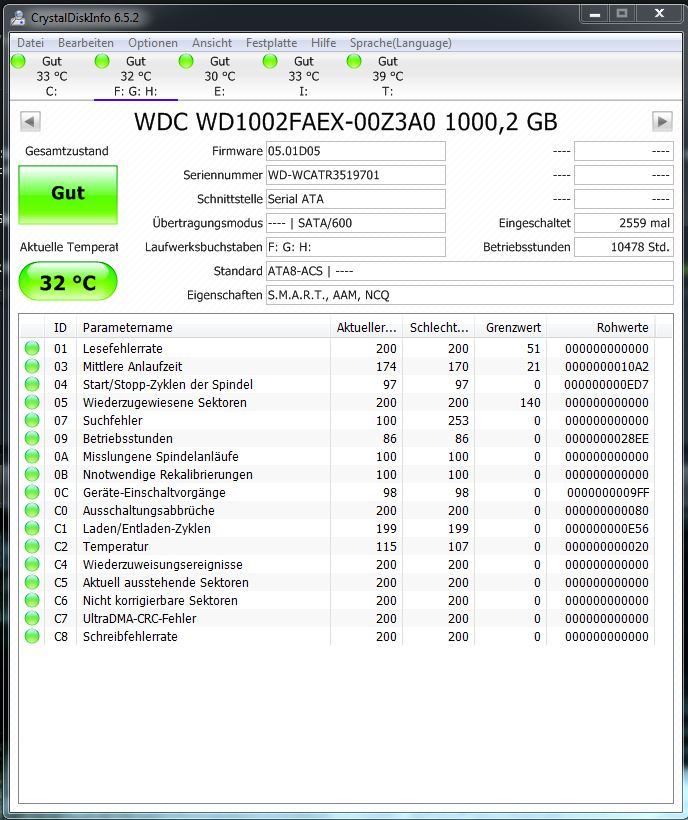Select raw value 0000000010A2
The width and height of the screenshot is (688, 820).
tap(606, 366)
